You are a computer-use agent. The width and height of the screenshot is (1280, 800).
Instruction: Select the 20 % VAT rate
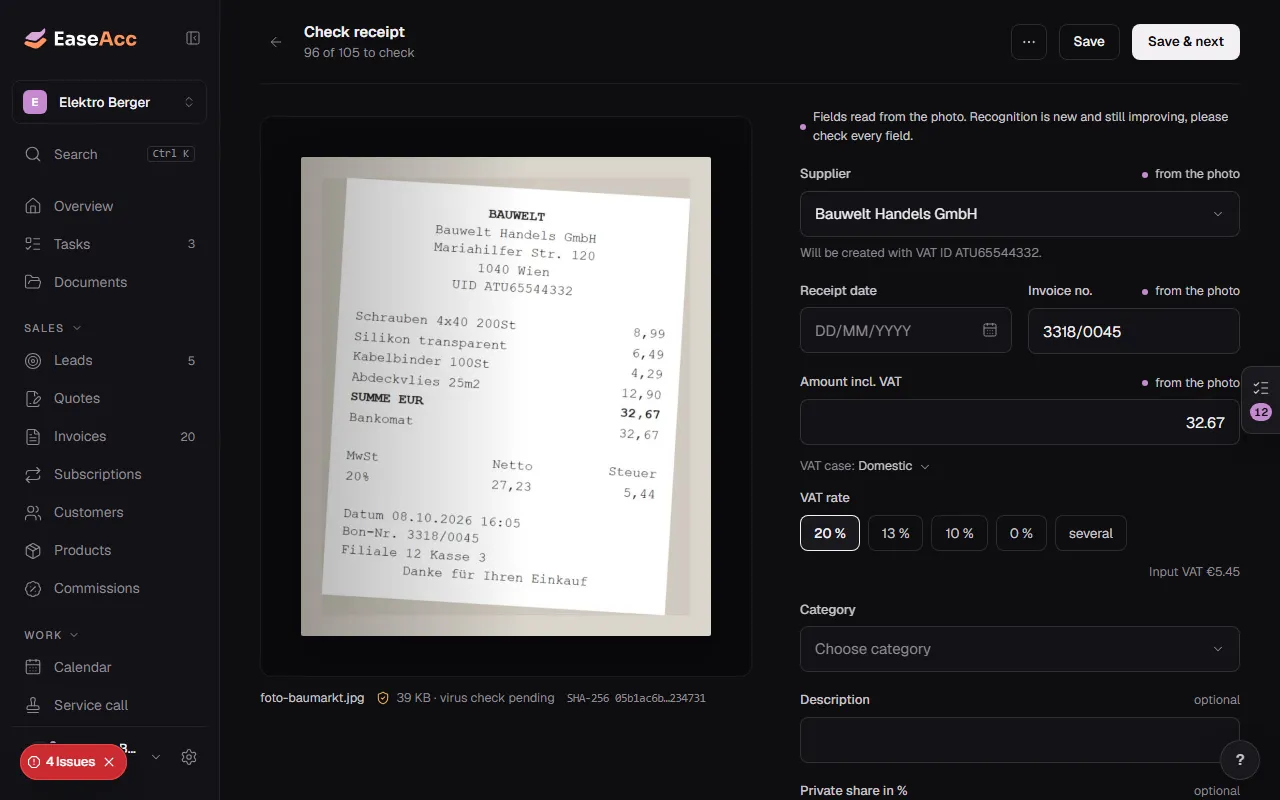click(x=830, y=533)
